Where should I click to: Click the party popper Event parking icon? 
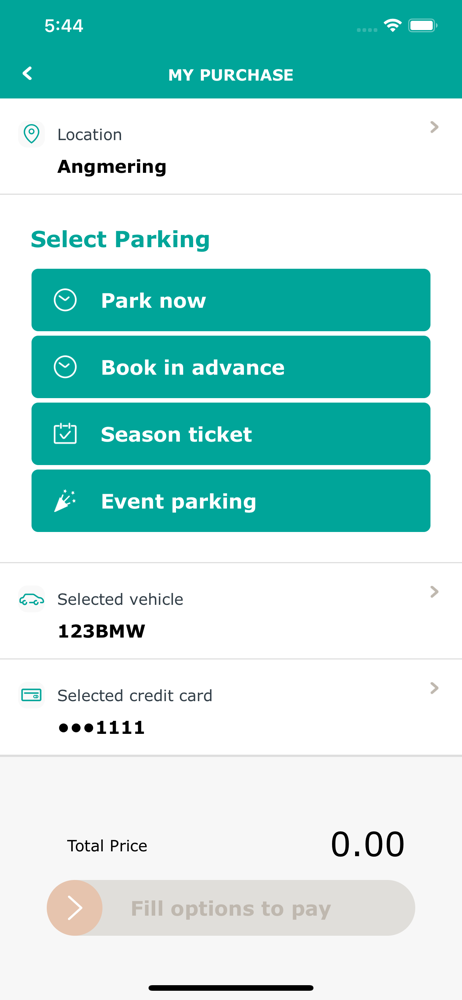(65, 501)
